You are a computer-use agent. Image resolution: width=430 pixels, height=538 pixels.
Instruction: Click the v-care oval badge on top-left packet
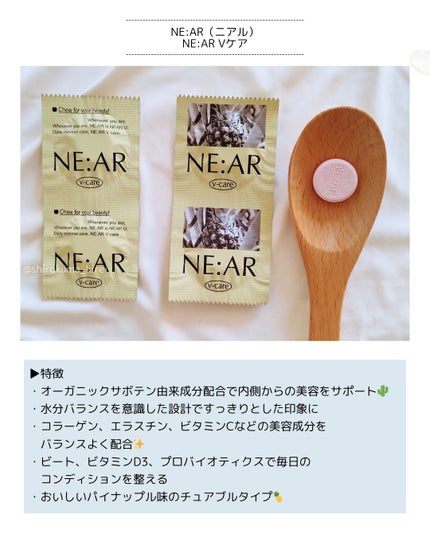(x=89, y=182)
